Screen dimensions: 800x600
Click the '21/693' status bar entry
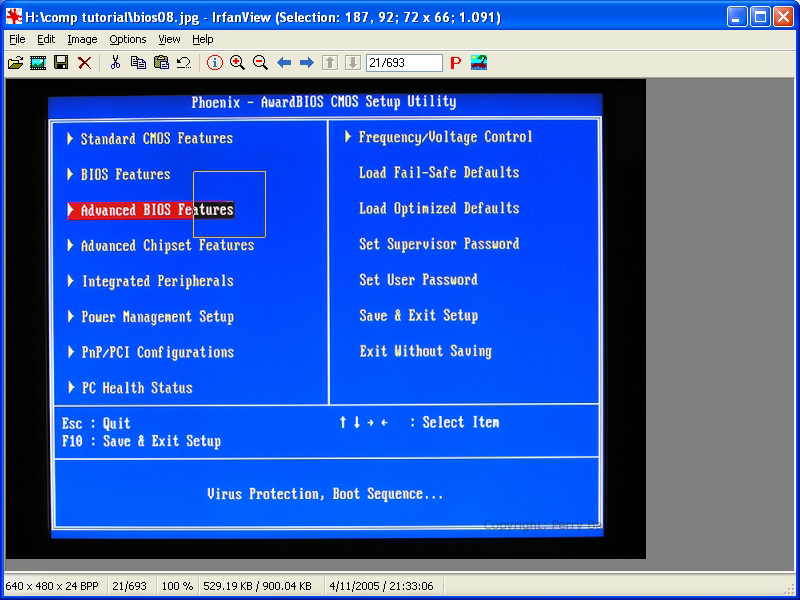click(x=129, y=586)
